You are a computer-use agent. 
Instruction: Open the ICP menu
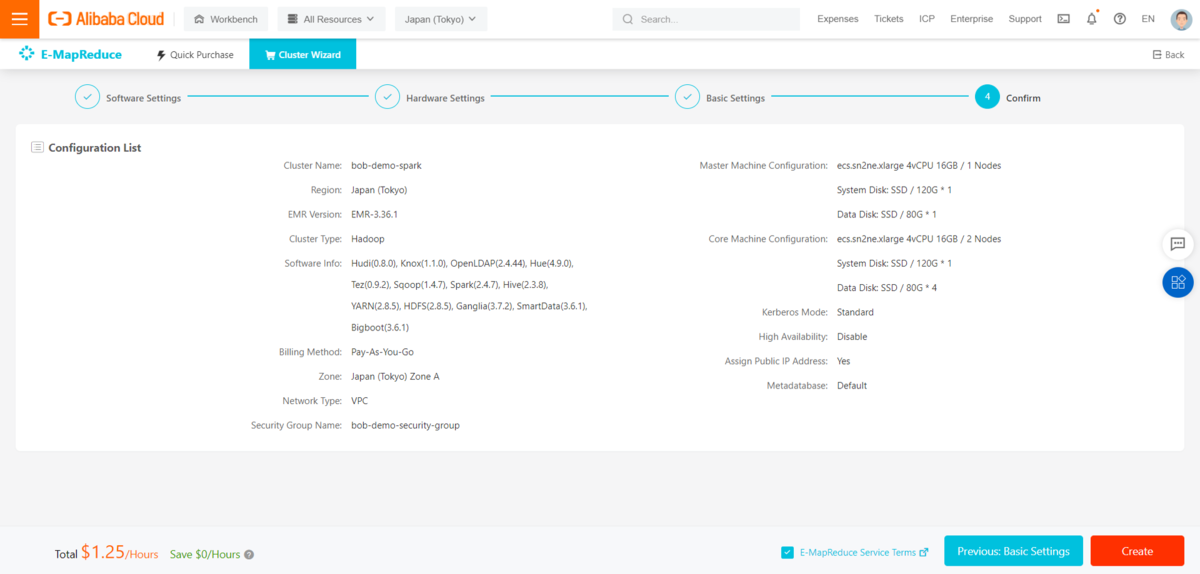927,19
